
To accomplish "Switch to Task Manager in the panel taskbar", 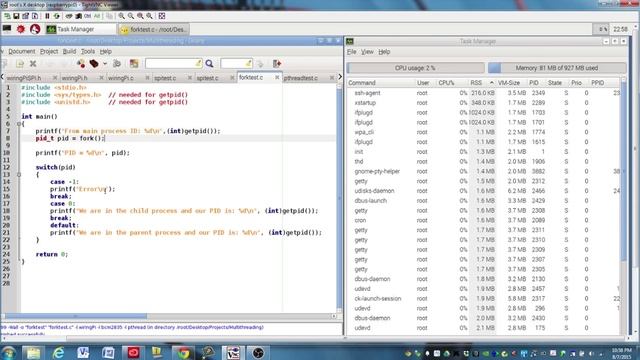I will click(80, 29).
